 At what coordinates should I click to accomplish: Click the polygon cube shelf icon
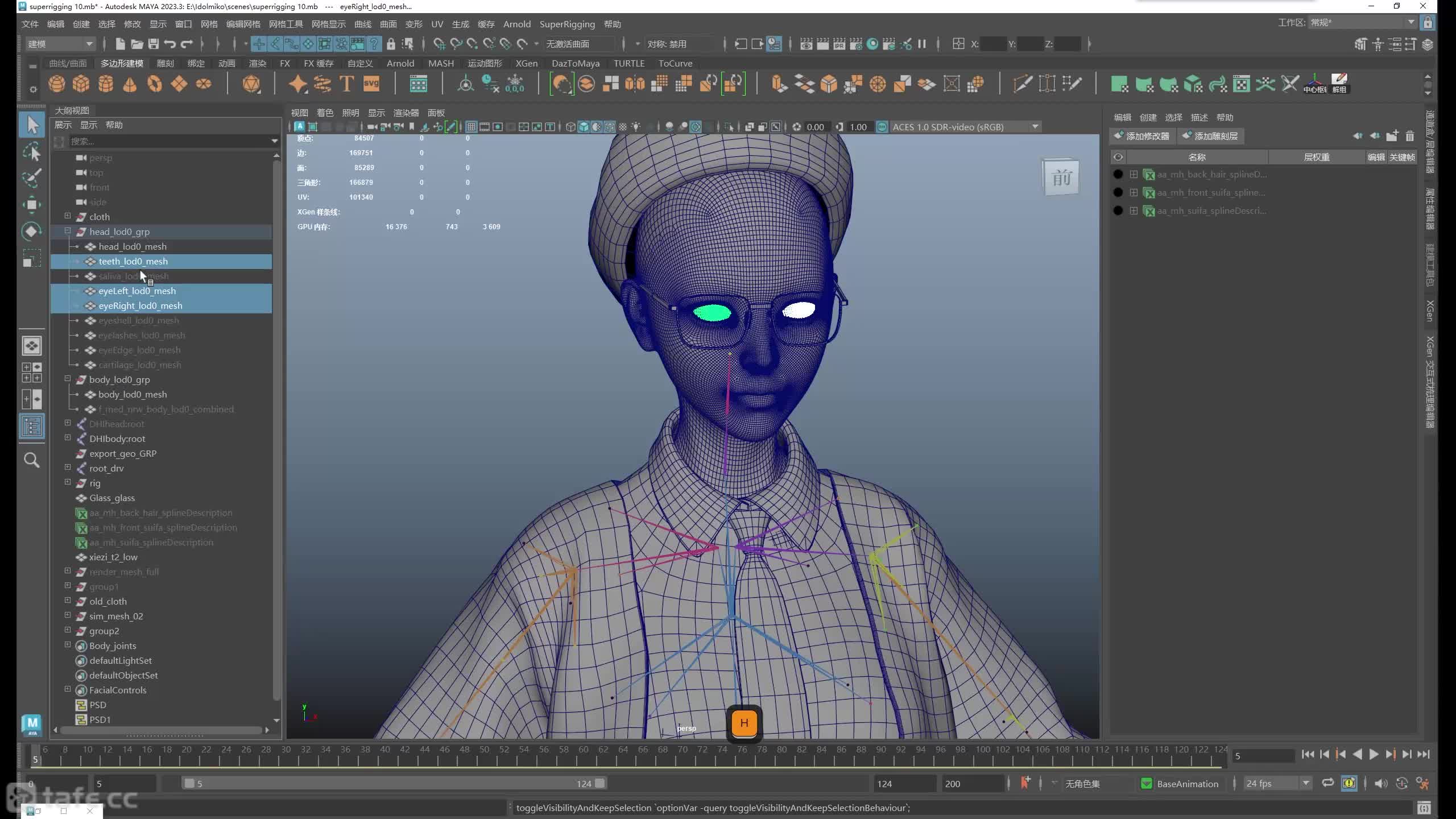pos(81,84)
